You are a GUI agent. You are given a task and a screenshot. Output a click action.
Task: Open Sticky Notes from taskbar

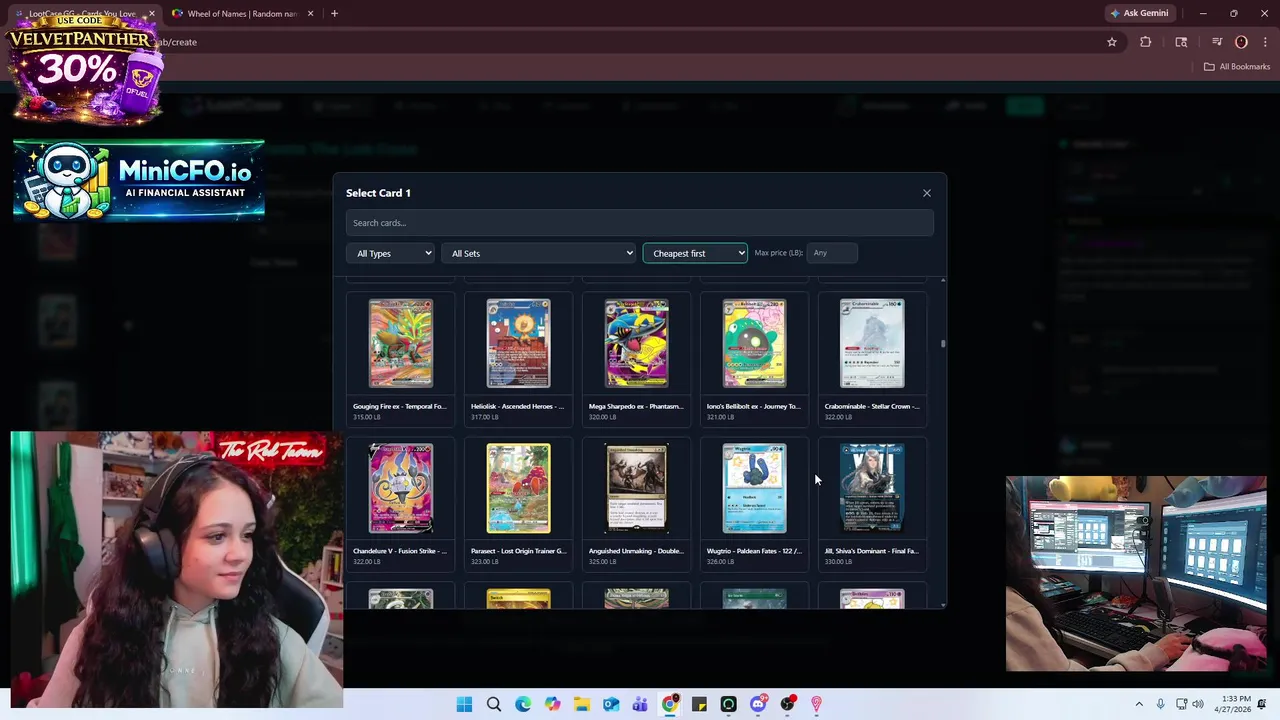699,705
